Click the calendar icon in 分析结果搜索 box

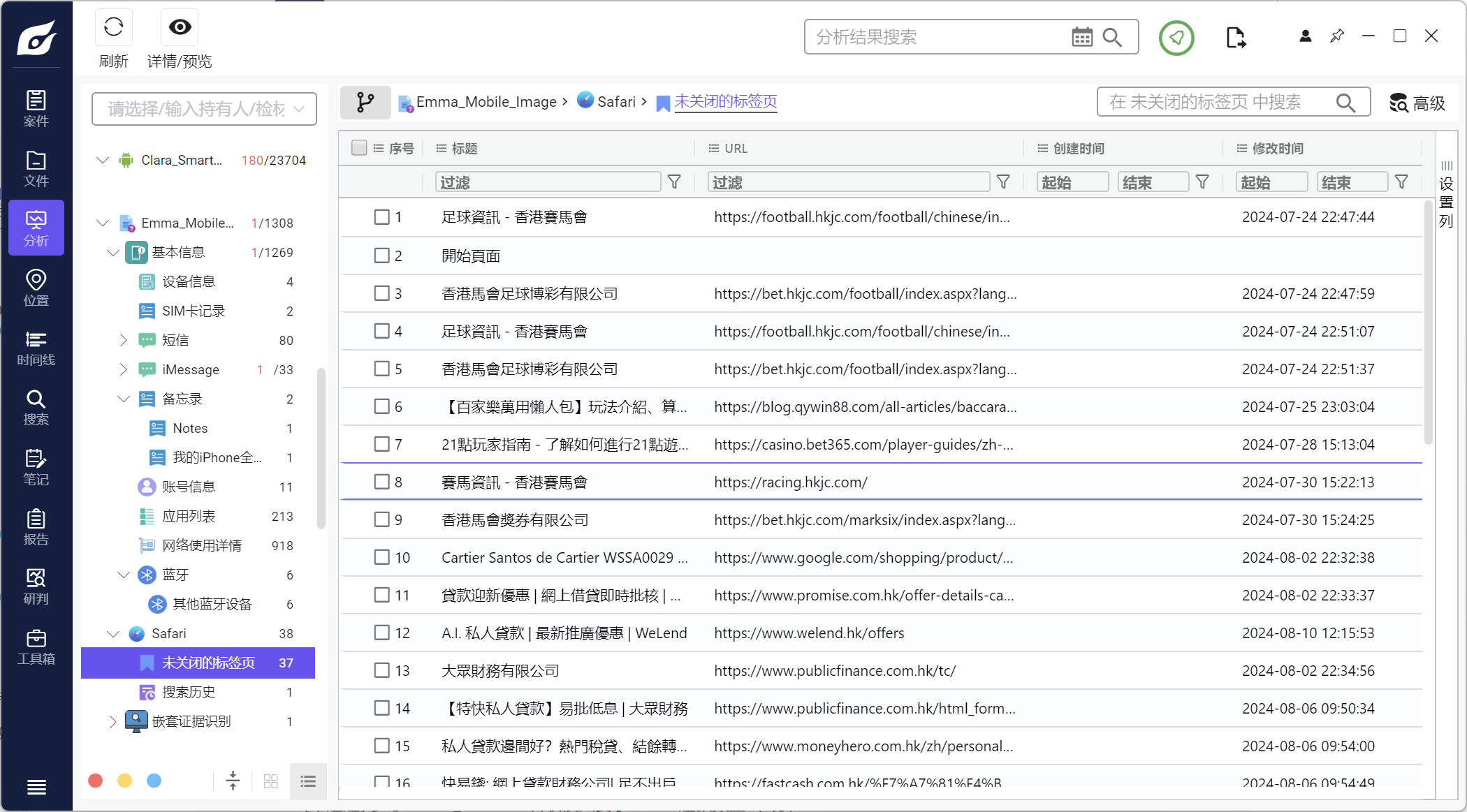click(x=1082, y=37)
